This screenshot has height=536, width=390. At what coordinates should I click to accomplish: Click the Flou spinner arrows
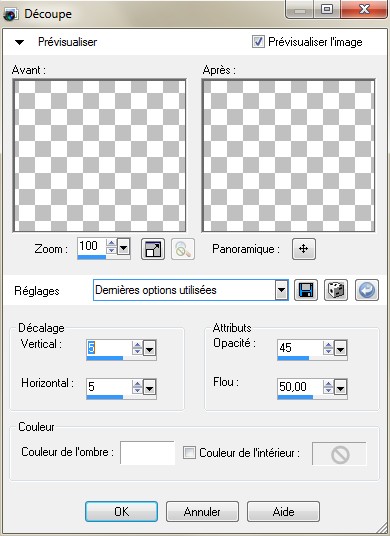point(328,387)
